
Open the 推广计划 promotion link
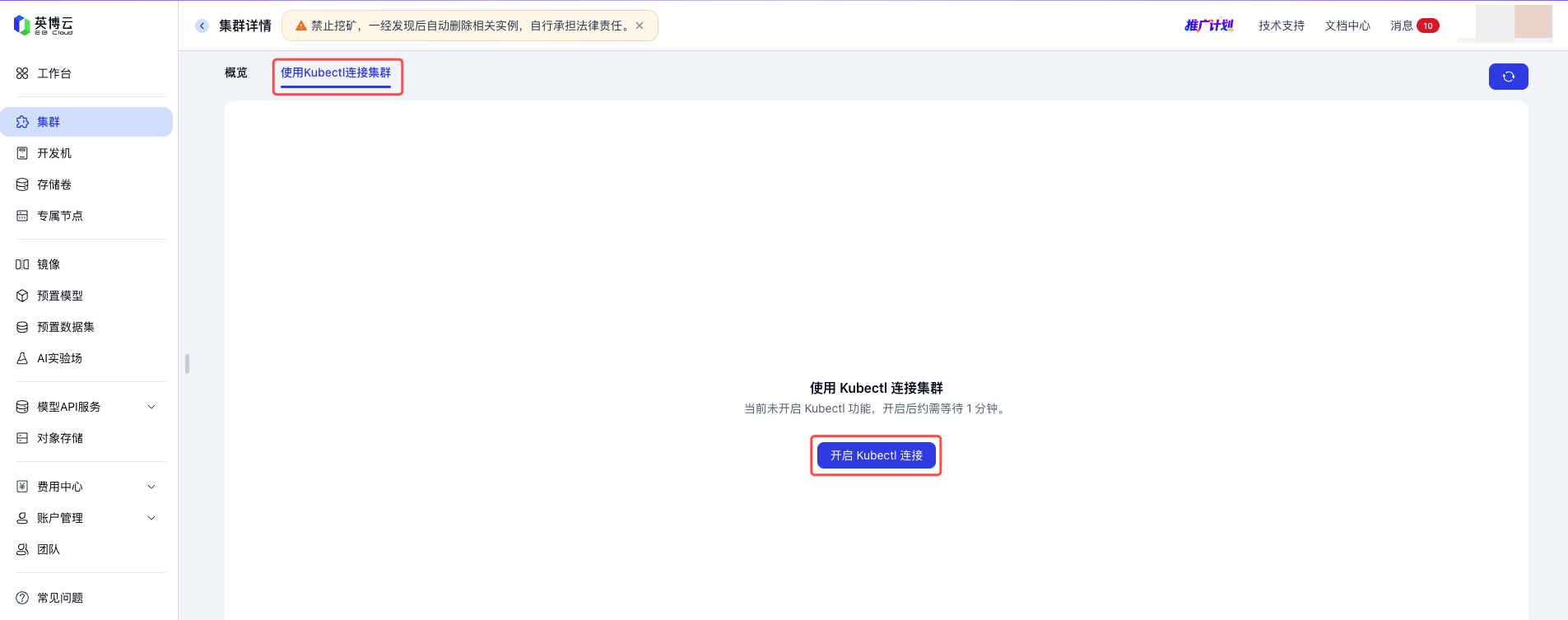point(1209,26)
